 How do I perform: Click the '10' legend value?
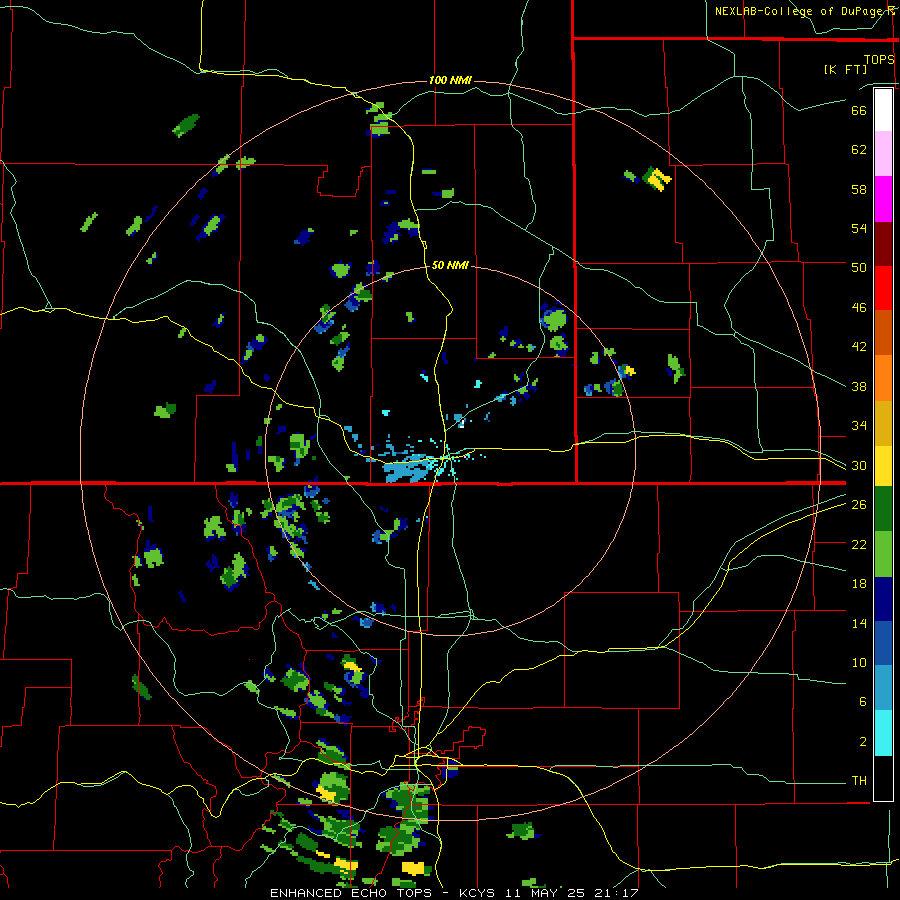859,662
